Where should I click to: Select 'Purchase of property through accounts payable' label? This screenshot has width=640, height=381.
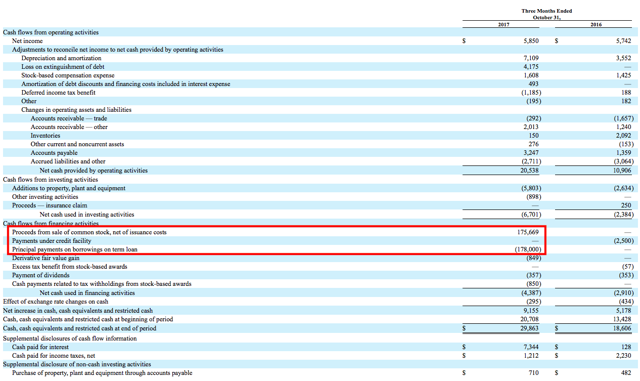click(x=102, y=373)
